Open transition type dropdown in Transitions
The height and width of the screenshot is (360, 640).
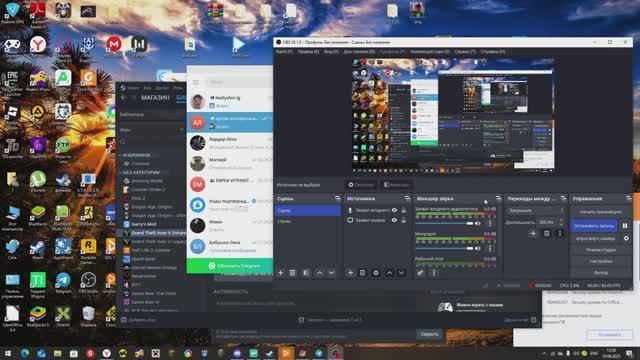tap(536, 211)
